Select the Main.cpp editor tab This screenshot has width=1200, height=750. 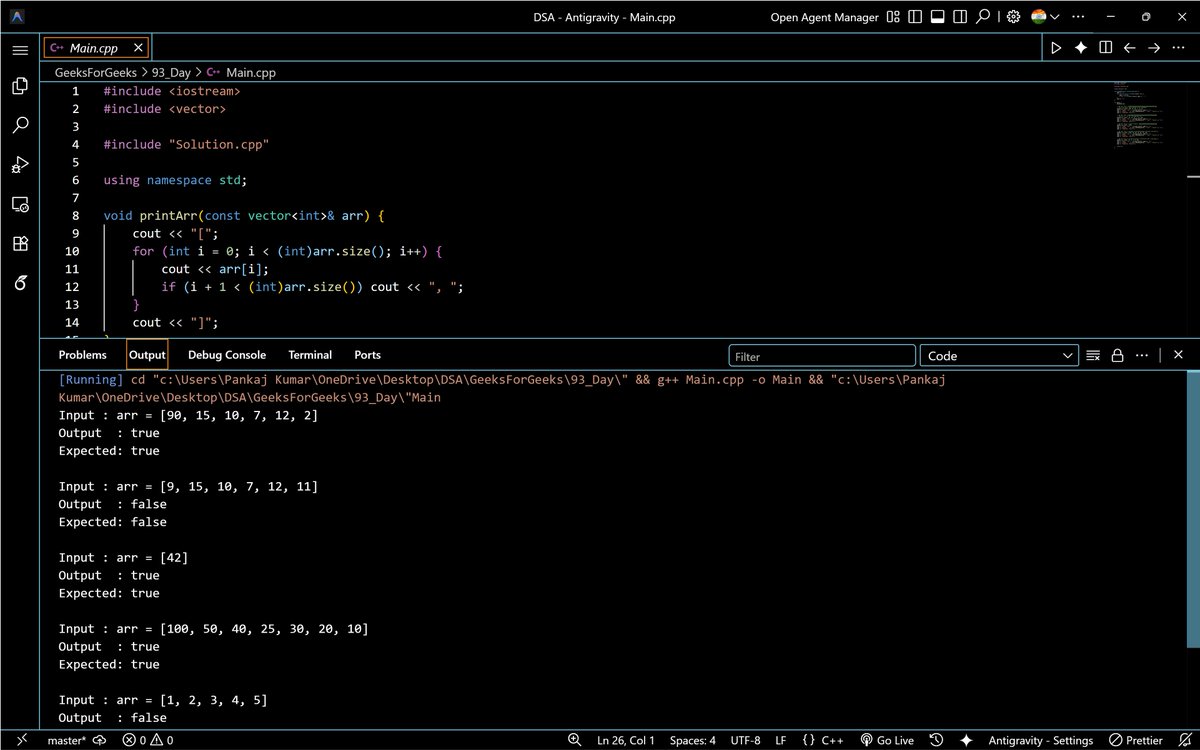point(95,47)
